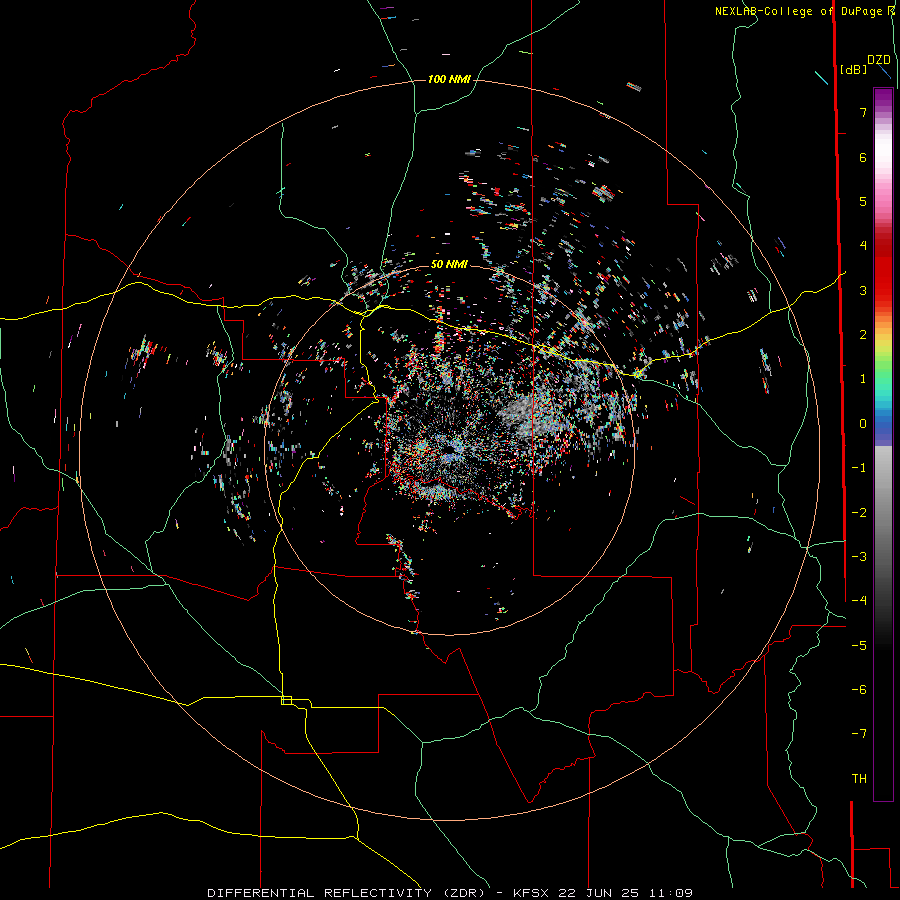Click the -5 value on the scale

tap(859, 646)
